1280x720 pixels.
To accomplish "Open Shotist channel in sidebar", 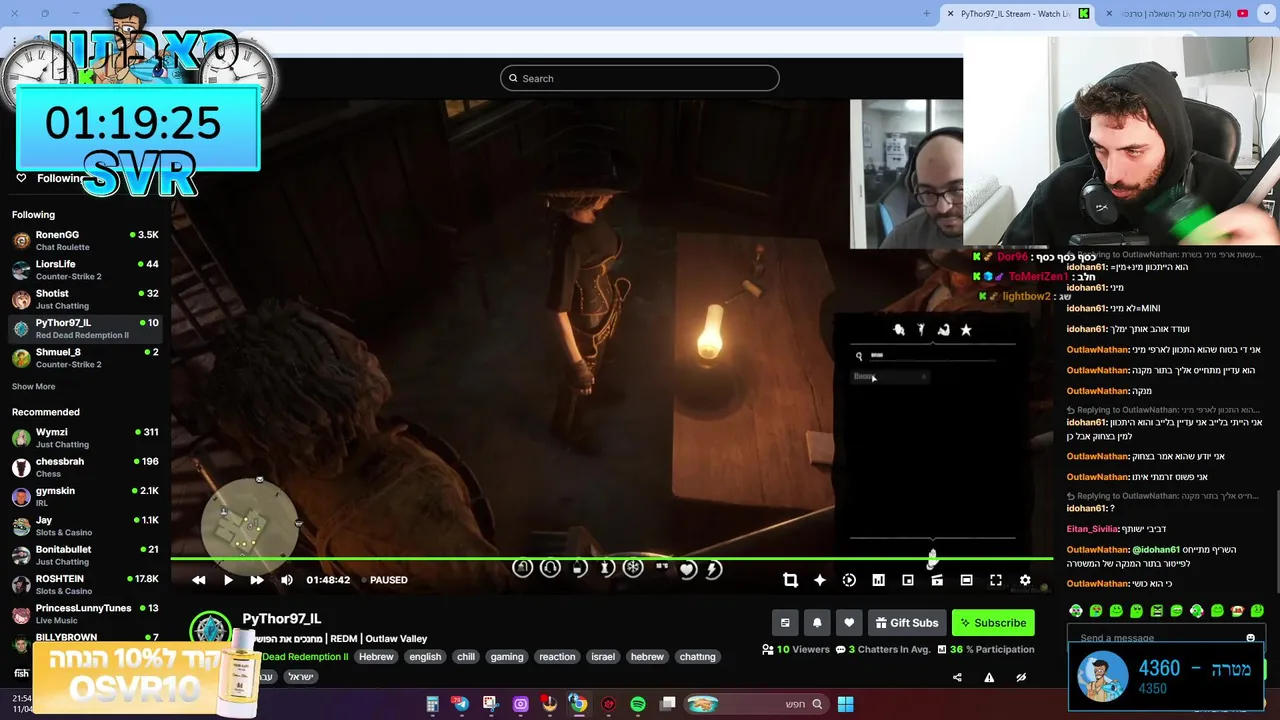I will pos(85,299).
